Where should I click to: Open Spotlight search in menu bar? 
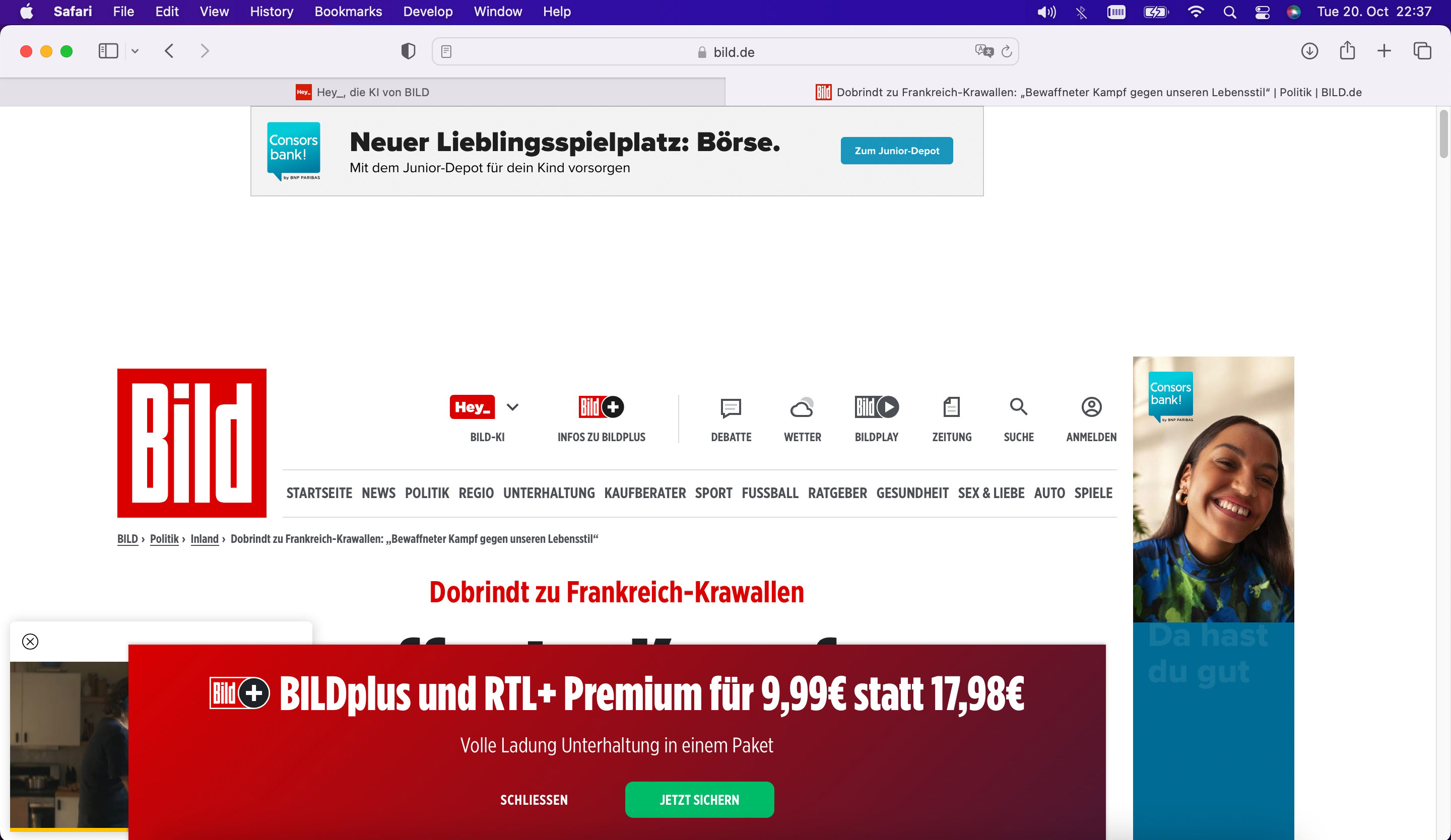(x=1229, y=12)
